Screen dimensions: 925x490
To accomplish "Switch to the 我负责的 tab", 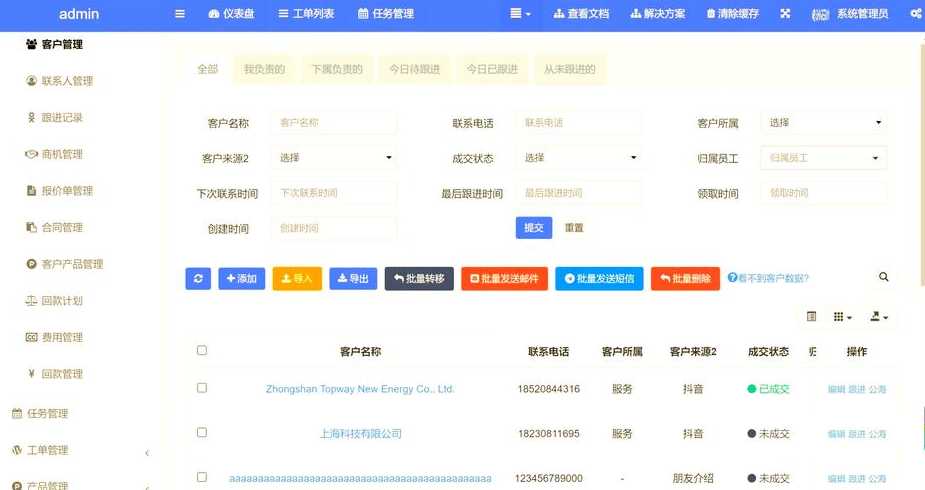I will coord(264,69).
